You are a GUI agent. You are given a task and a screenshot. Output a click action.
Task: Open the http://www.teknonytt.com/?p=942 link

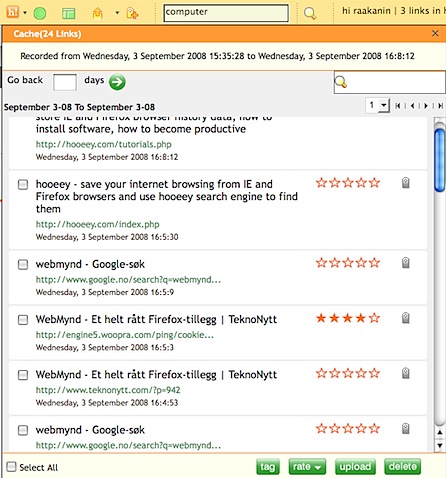coord(108,390)
